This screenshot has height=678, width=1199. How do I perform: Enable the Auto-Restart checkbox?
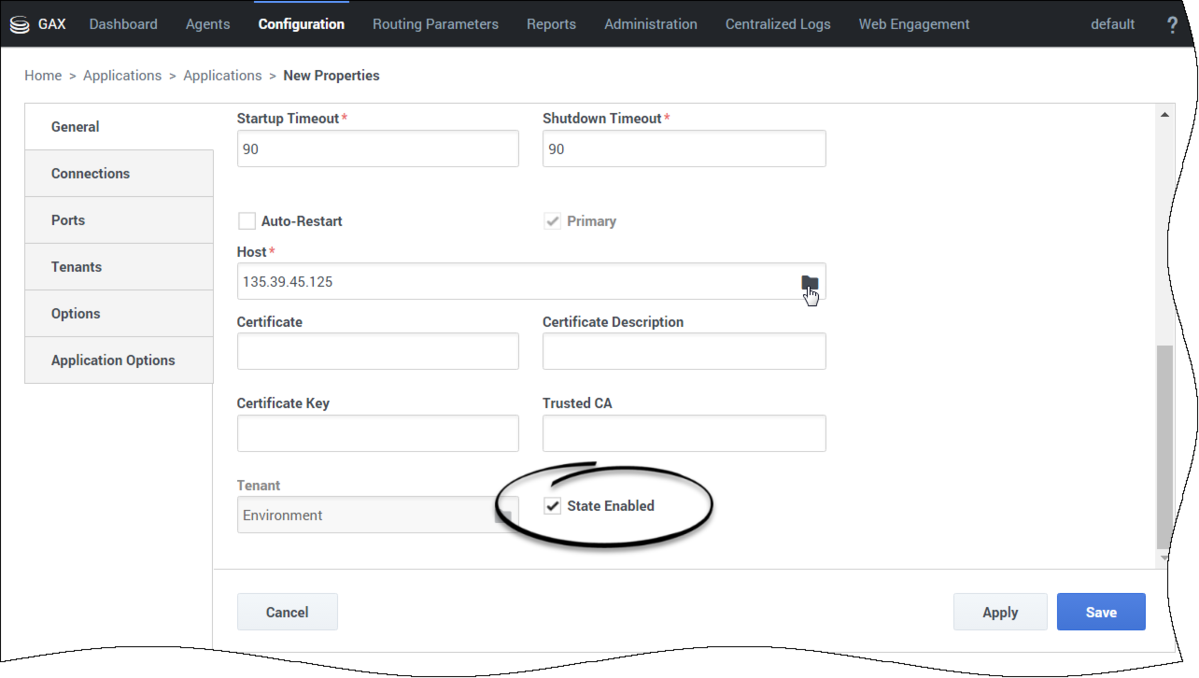click(246, 221)
